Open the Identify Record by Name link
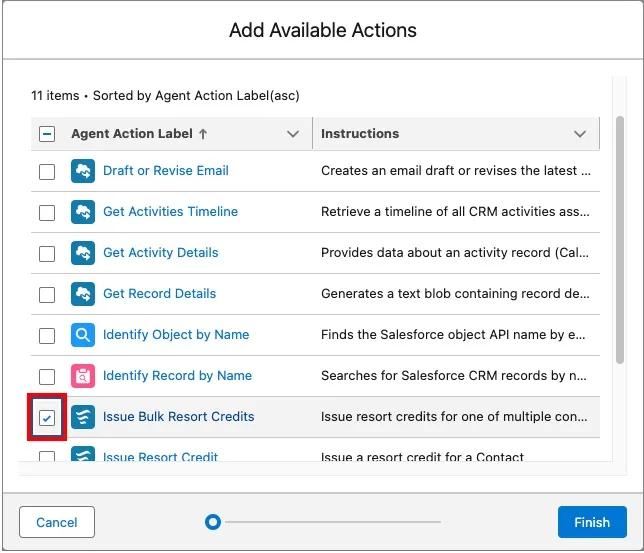 (x=177, y=376)
